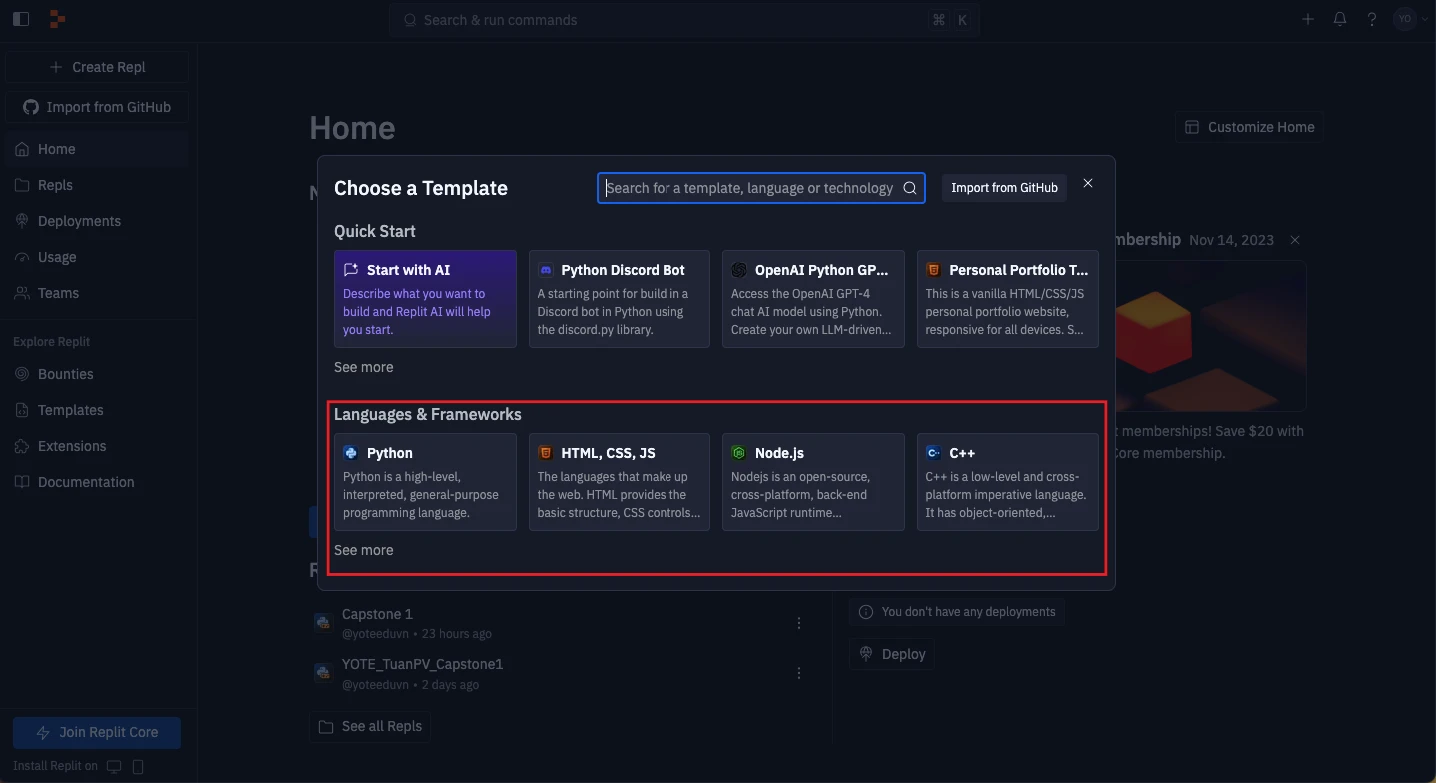
Task: Go to Home in sidebar
Action: (97, 149)
